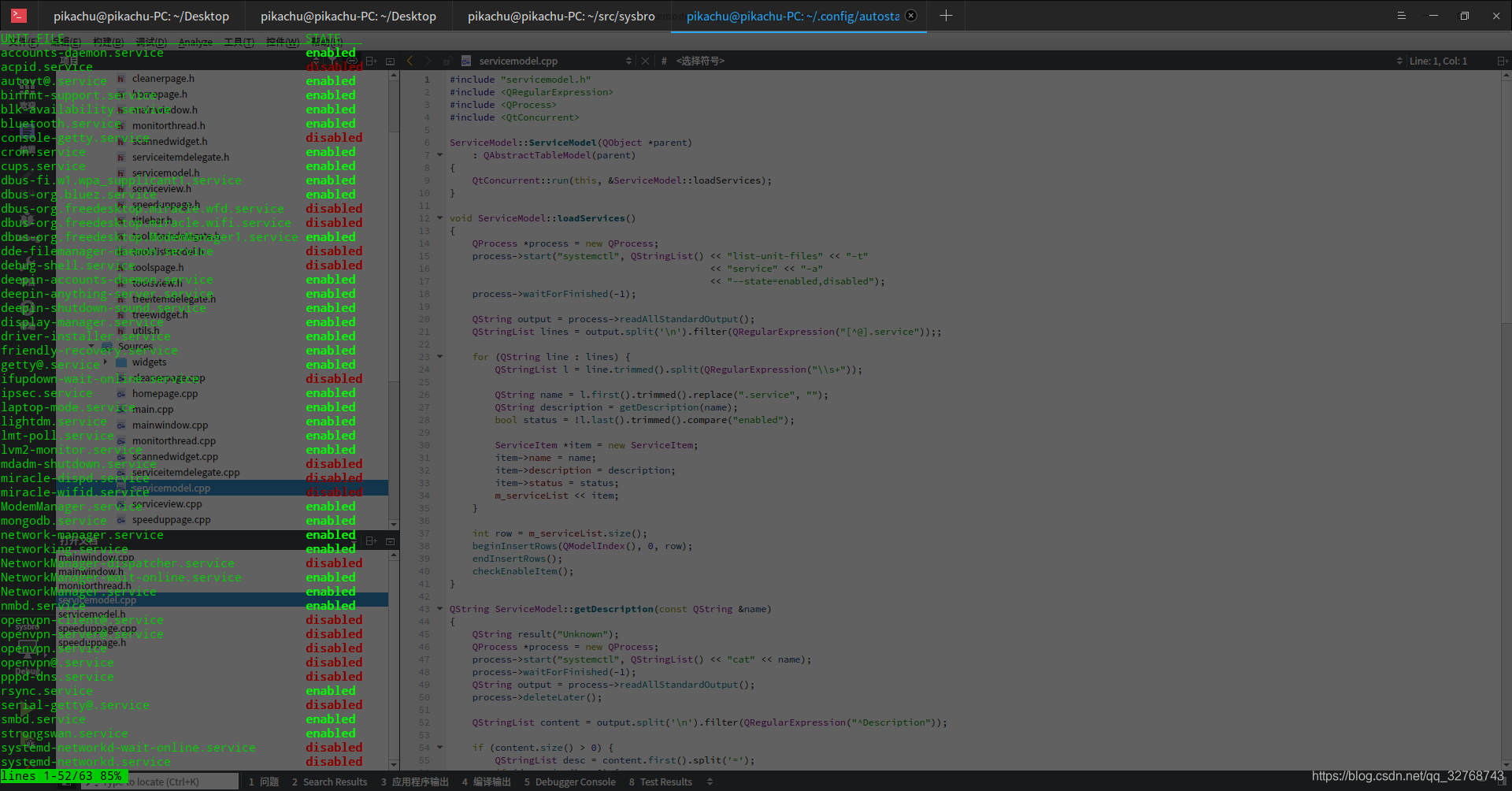This screenshot has width=1512, height=791.
Task: Click the terminal app icon
Action: 19,16
